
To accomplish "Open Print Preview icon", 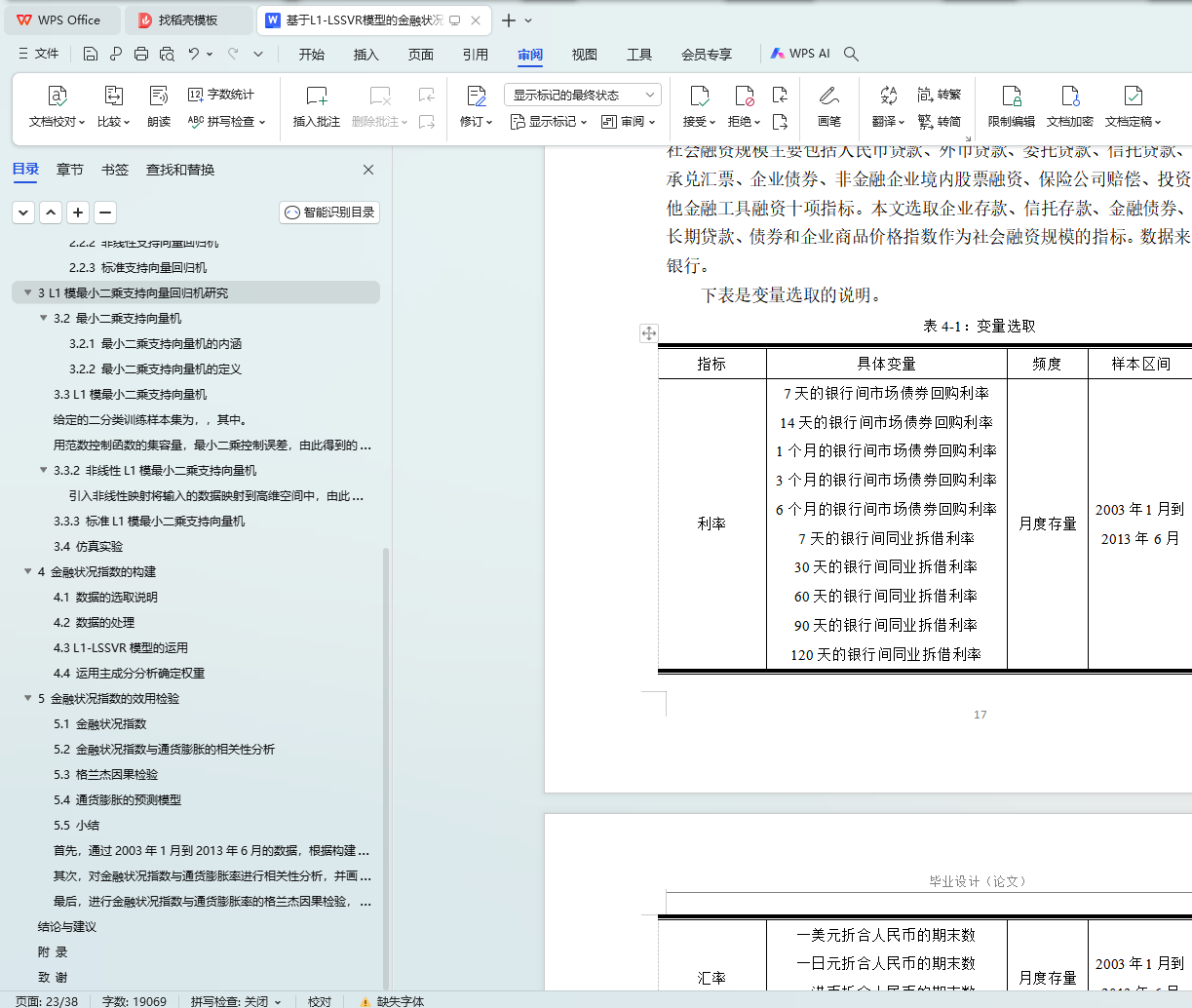I will coord(167,54).
